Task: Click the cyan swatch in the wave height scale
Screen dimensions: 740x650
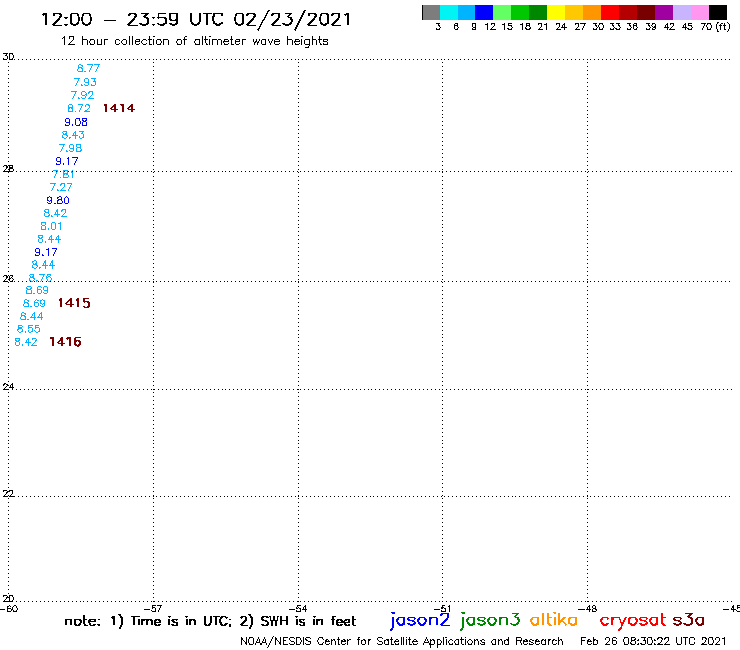Action: [449, 12]
